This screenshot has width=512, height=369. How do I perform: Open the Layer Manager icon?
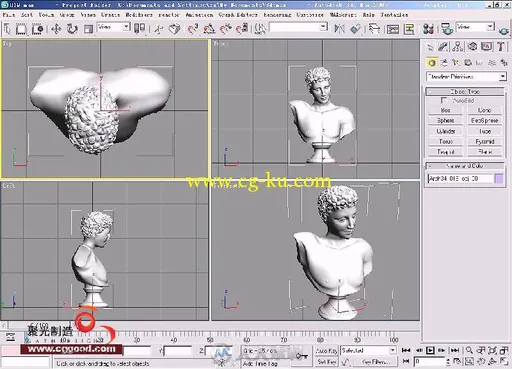374,29
